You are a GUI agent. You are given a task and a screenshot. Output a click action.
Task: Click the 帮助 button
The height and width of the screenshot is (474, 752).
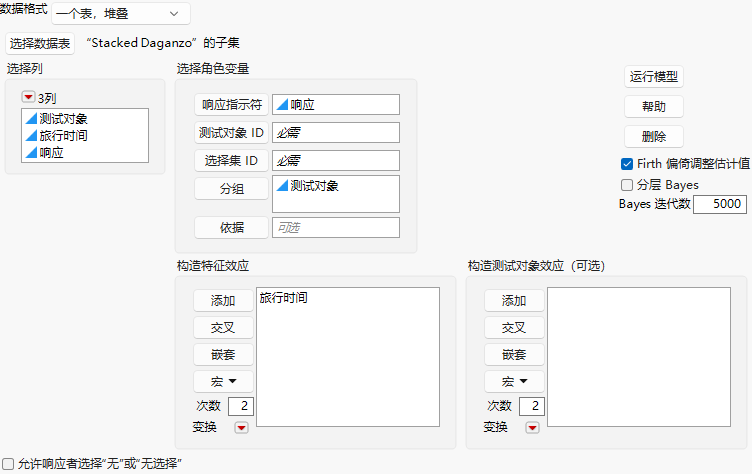[x=654, y=107]
